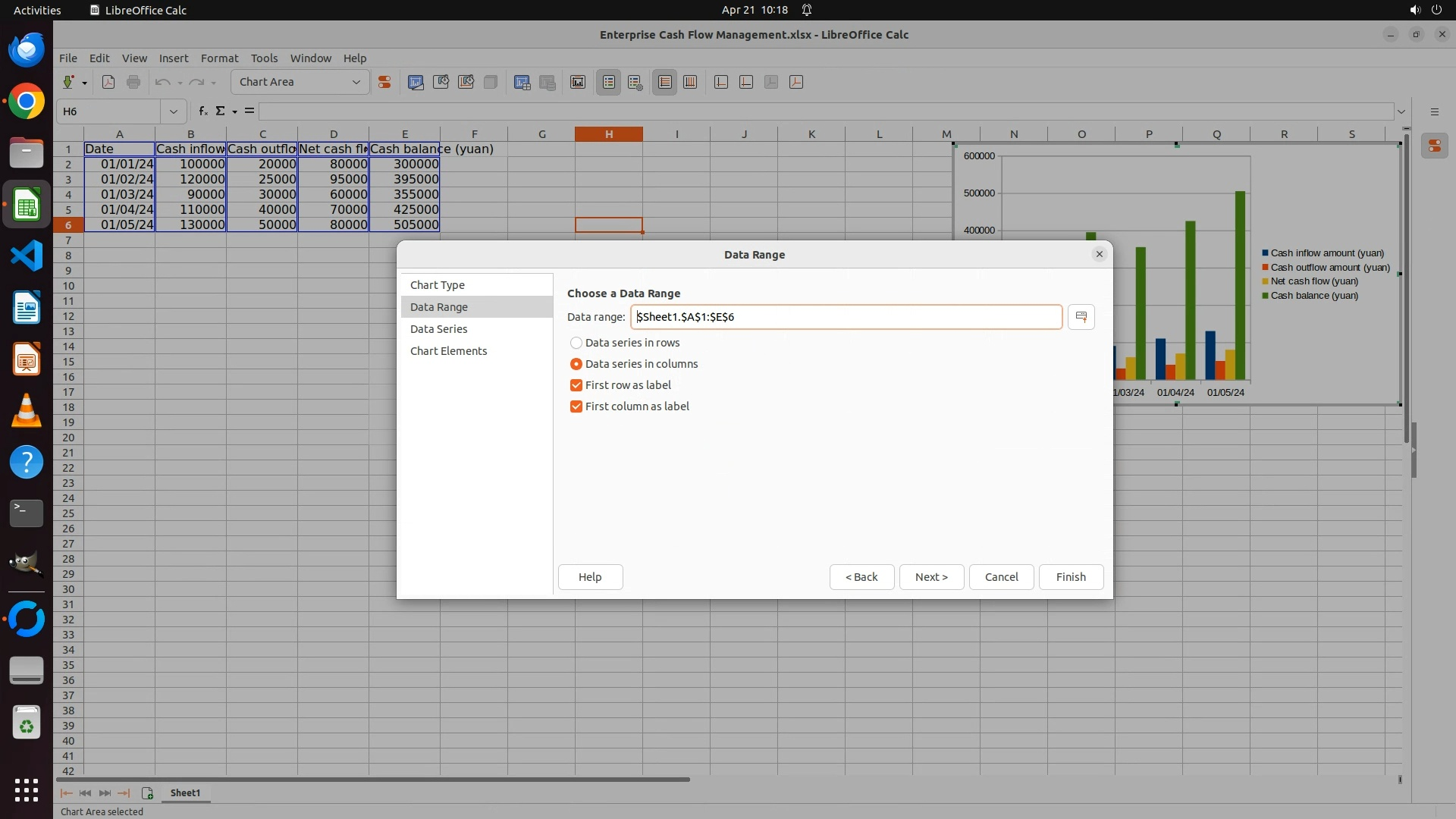This screenshot has height=819, width=1456.
Task: Toggle the Legend On/Off icon
Action: tap(609, 82)
